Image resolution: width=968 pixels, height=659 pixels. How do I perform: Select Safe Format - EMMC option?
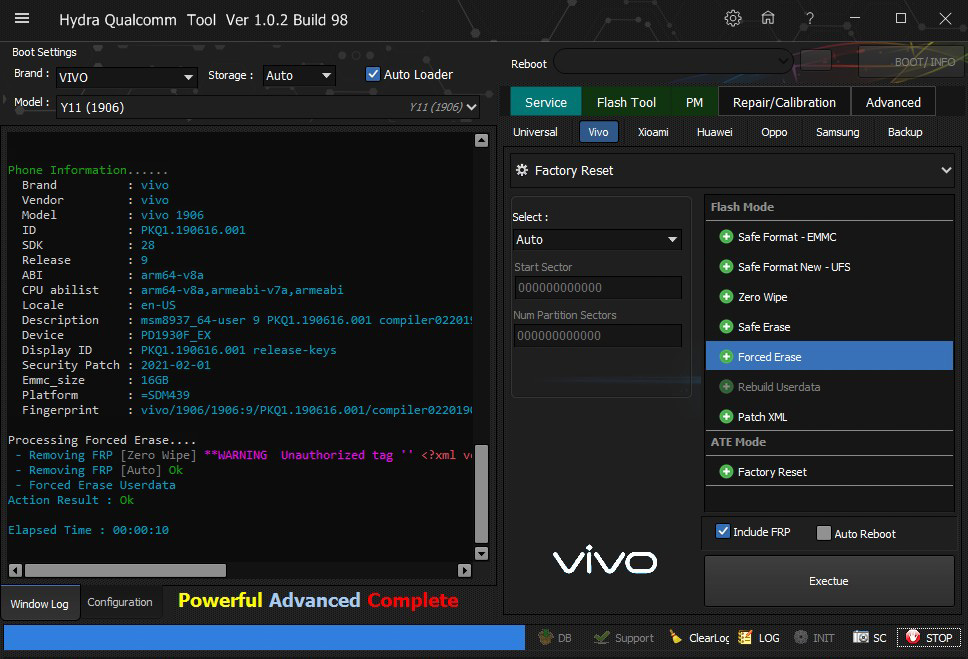pyautogui.click(x=786, y=237)
